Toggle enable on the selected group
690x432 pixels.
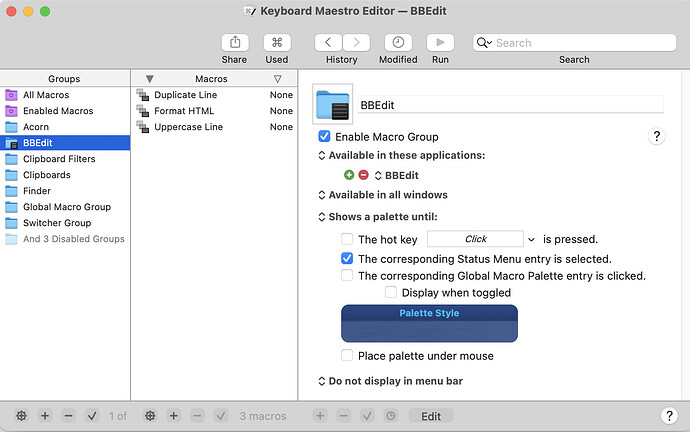point(92,416)
